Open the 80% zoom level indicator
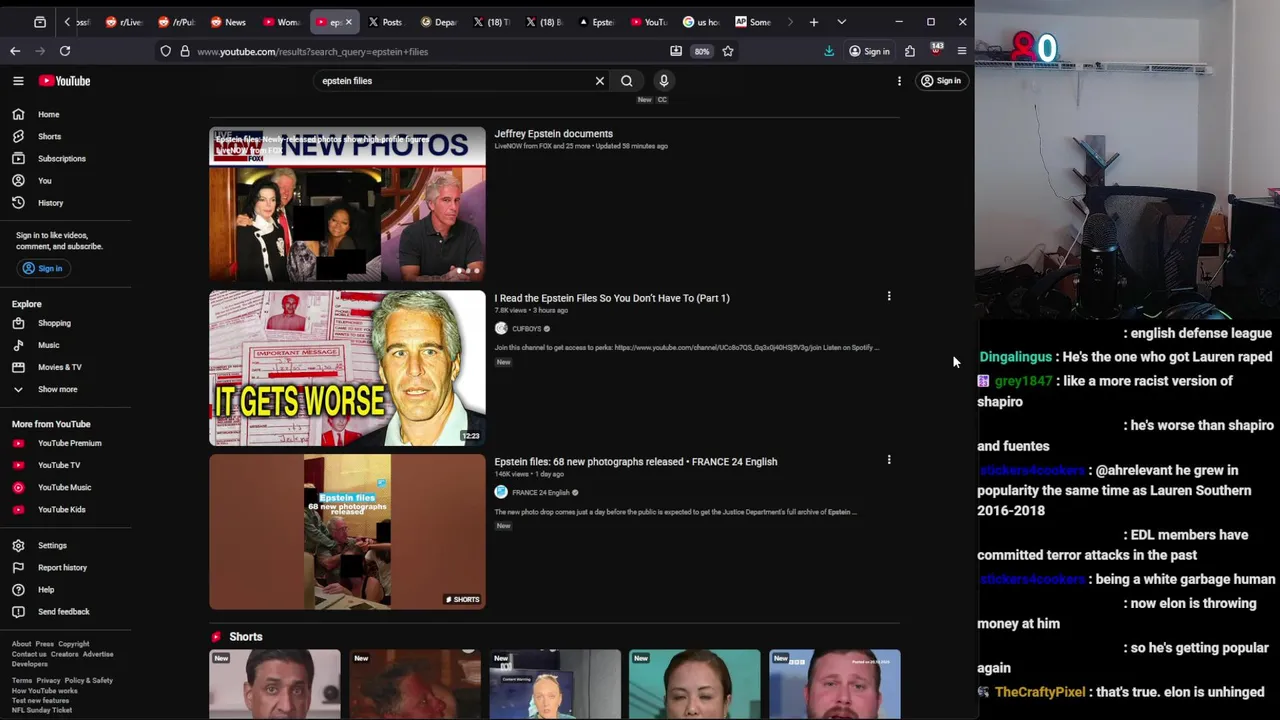The image size is (1280, 720). 702,51
